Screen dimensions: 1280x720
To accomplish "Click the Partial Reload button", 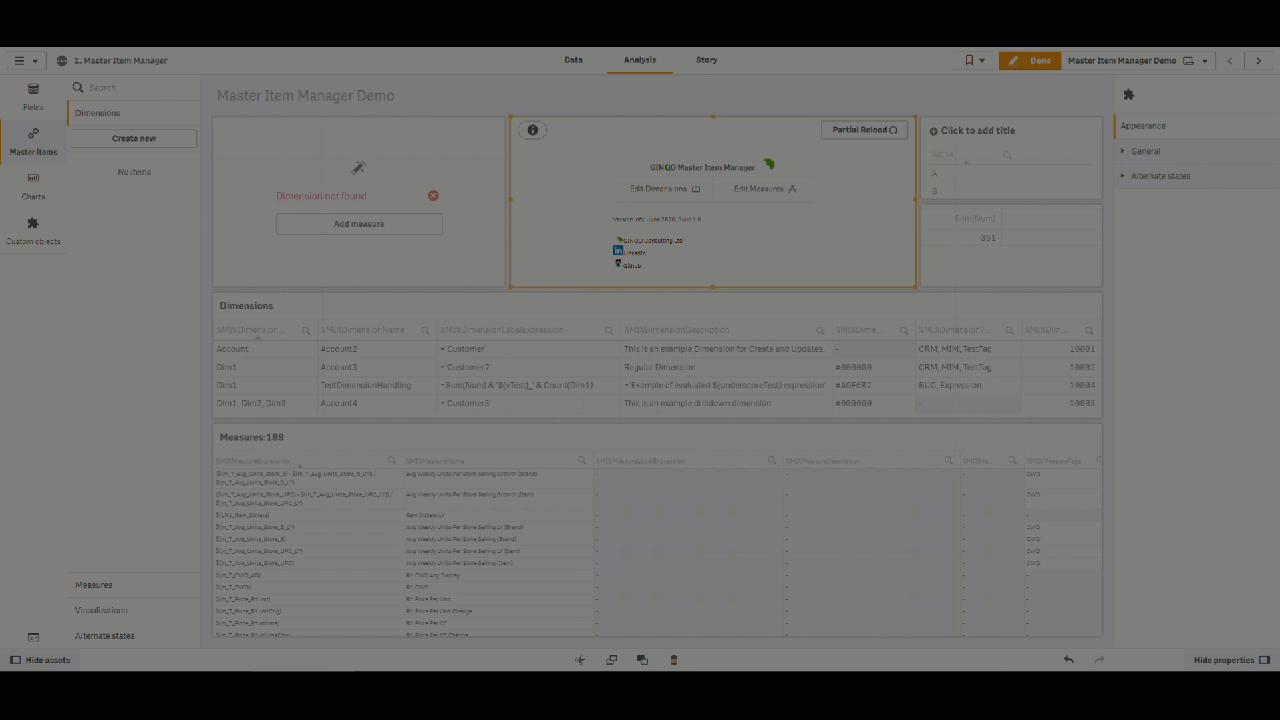I will (864, 130).
